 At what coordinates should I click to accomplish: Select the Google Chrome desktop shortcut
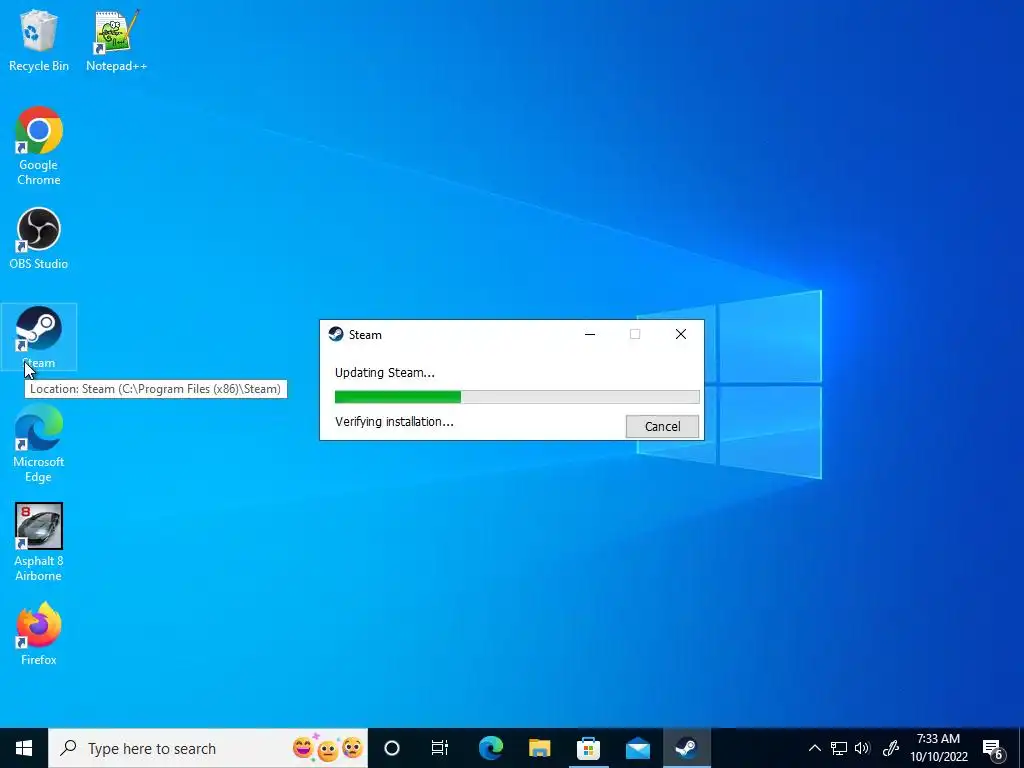pyautogui.click(x=39, y=146)
